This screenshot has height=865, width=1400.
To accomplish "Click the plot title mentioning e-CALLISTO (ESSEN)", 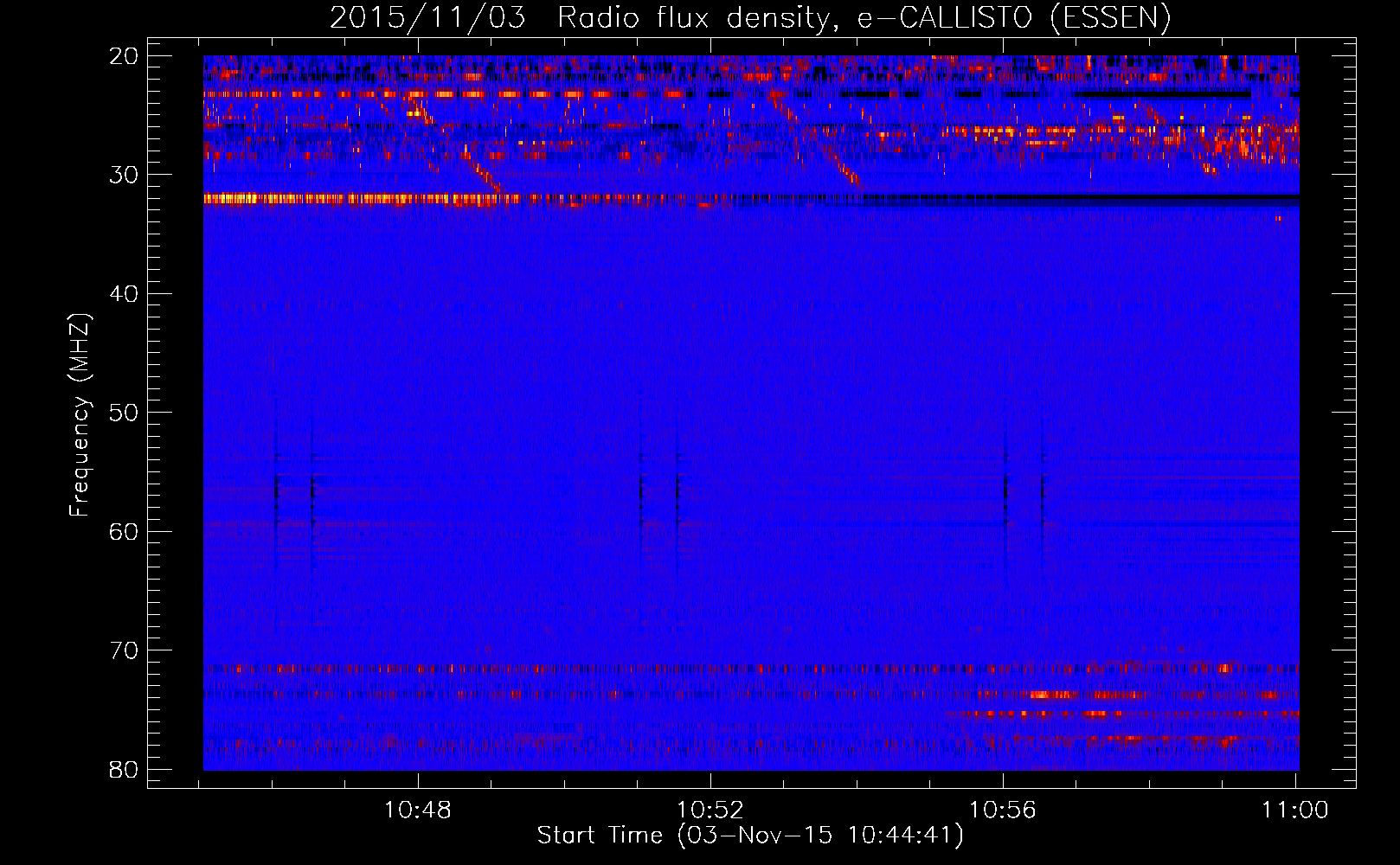I will (750, 18).
